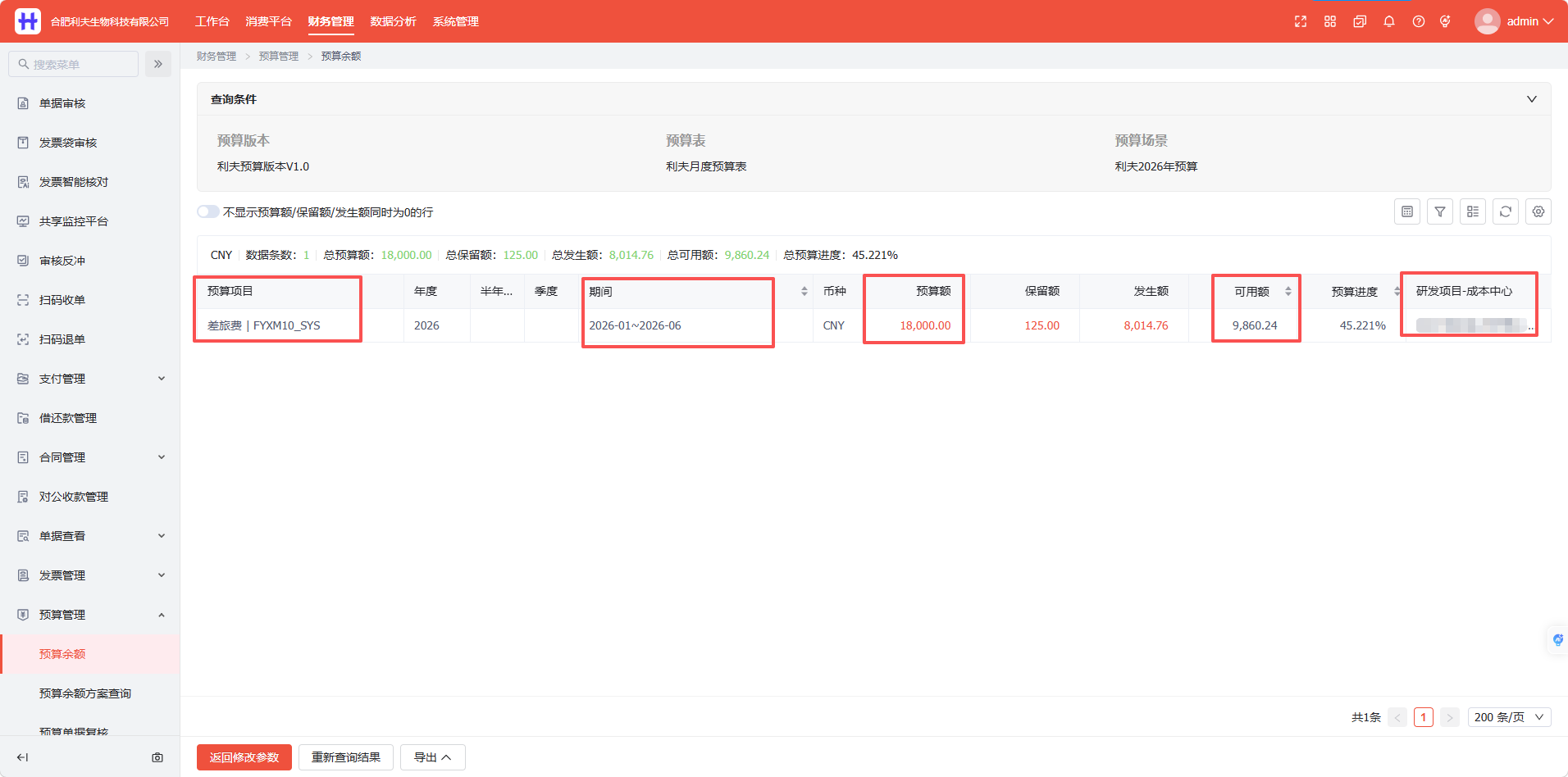Open the notification bell
The width and height of the screenshot is (1568, 777).
point(1389,21)
